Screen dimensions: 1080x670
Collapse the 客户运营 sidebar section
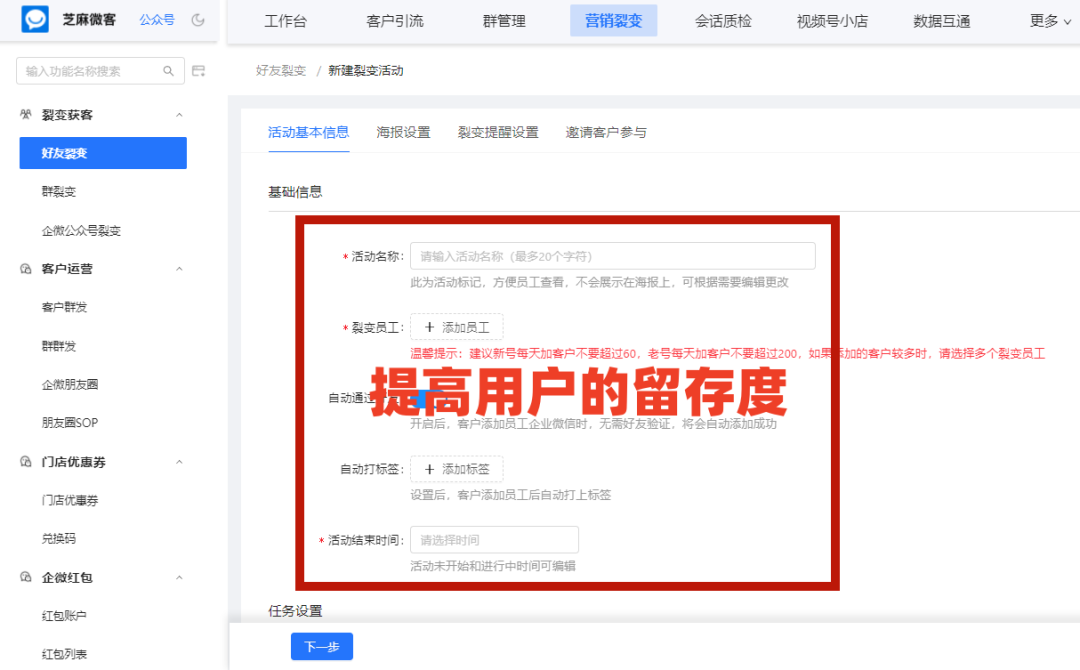[179, 268]
